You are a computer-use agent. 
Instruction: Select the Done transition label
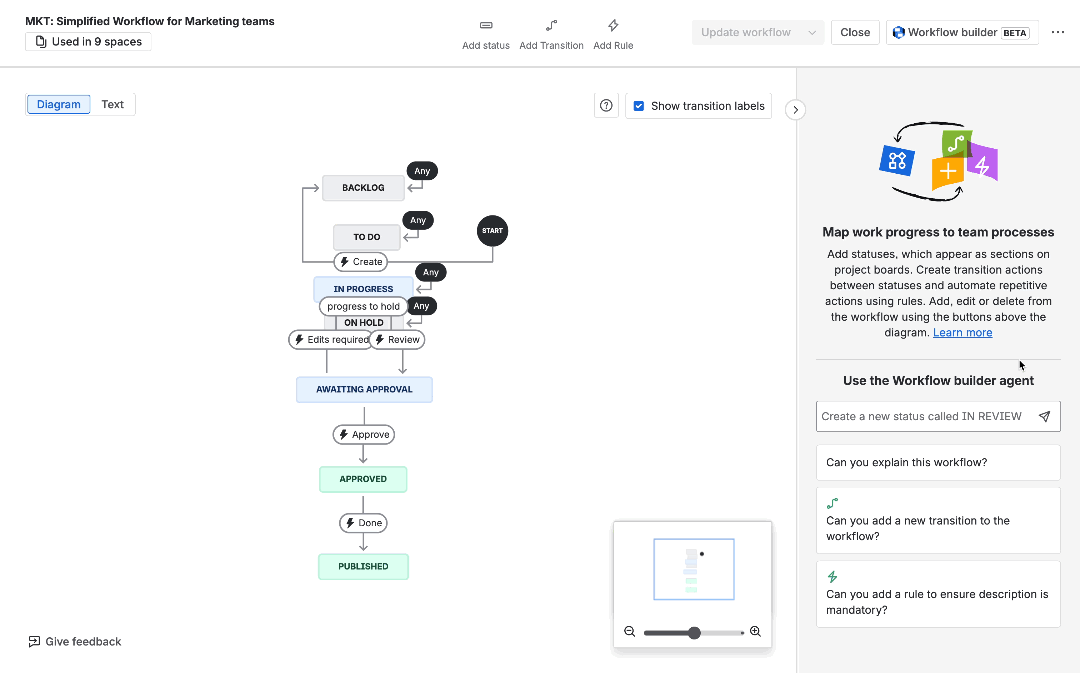coord(363,523)
